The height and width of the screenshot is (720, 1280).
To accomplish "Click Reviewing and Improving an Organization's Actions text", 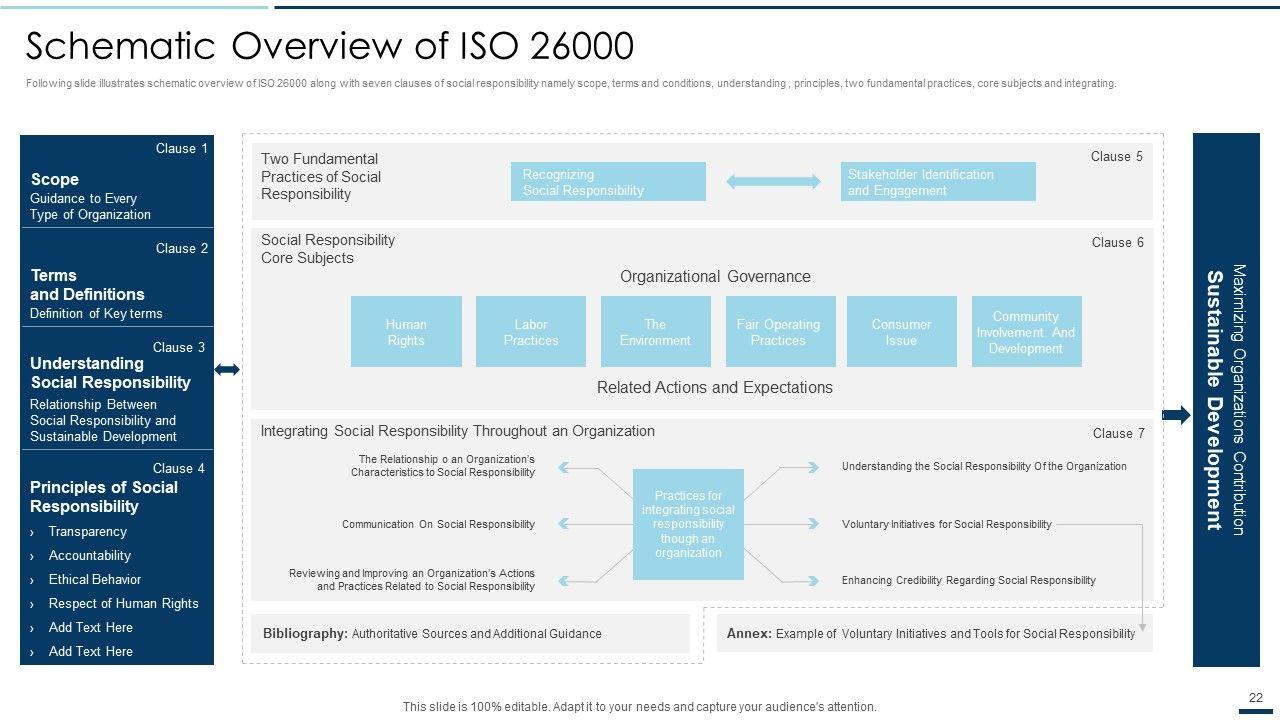I will tap(412, 580).
